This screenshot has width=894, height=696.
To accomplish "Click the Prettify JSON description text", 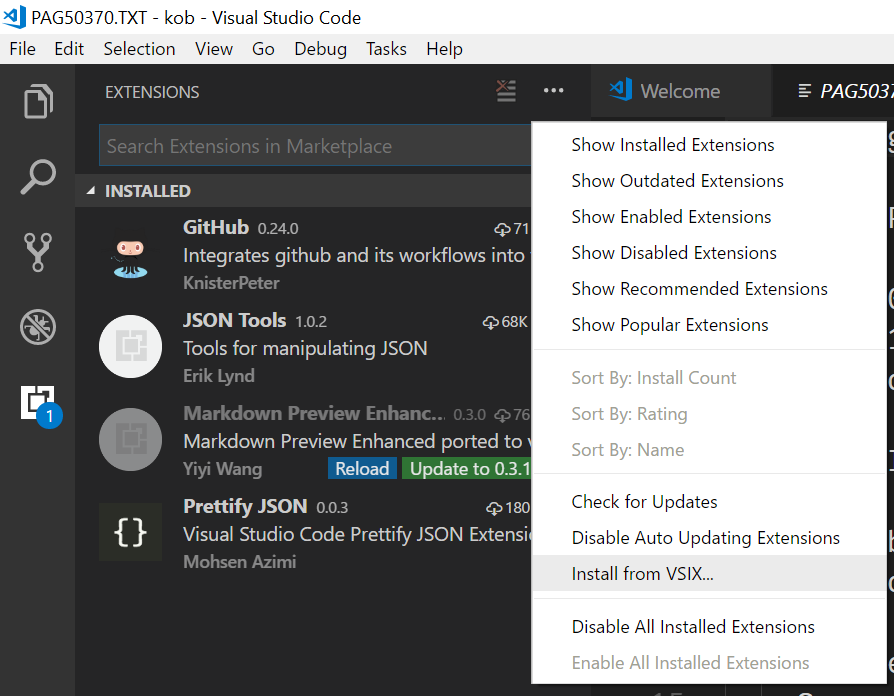I will [357, 534].
